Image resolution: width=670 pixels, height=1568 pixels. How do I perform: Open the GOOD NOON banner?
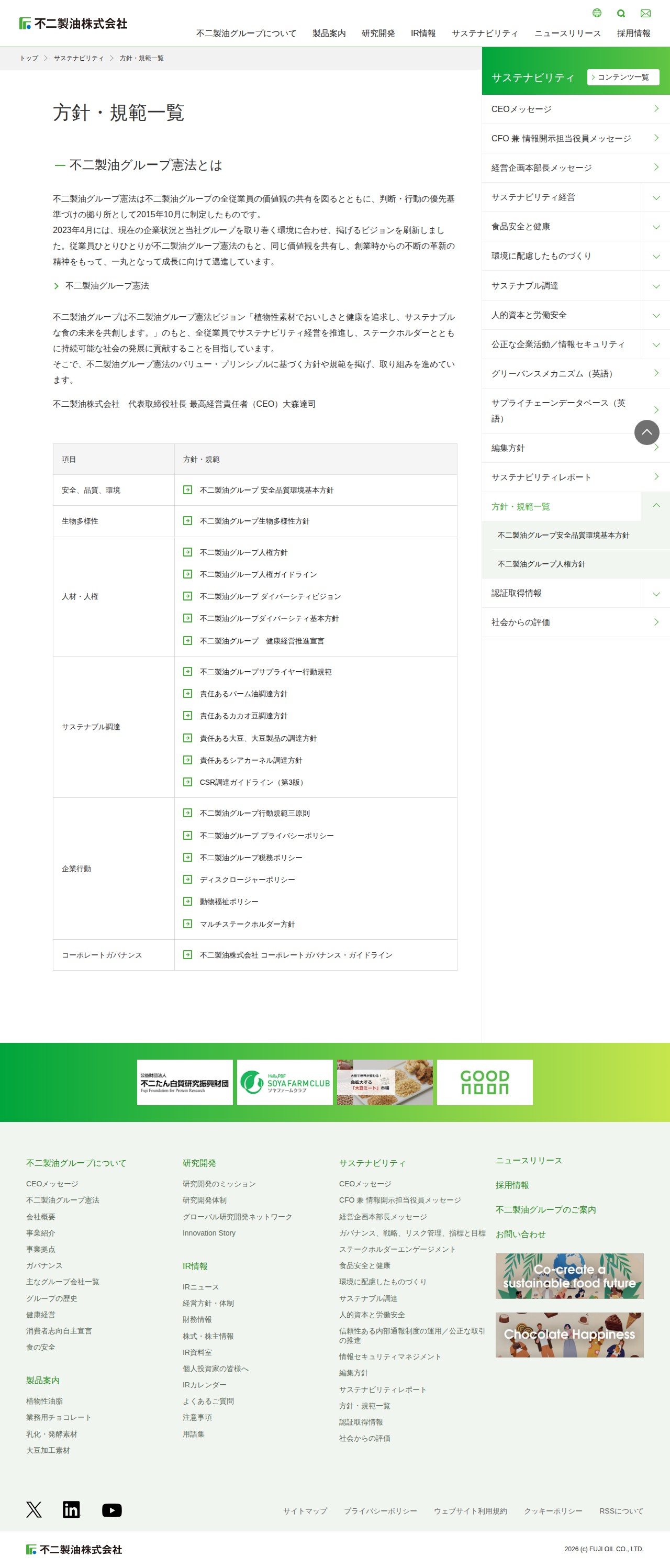(x=484, y=1082)
